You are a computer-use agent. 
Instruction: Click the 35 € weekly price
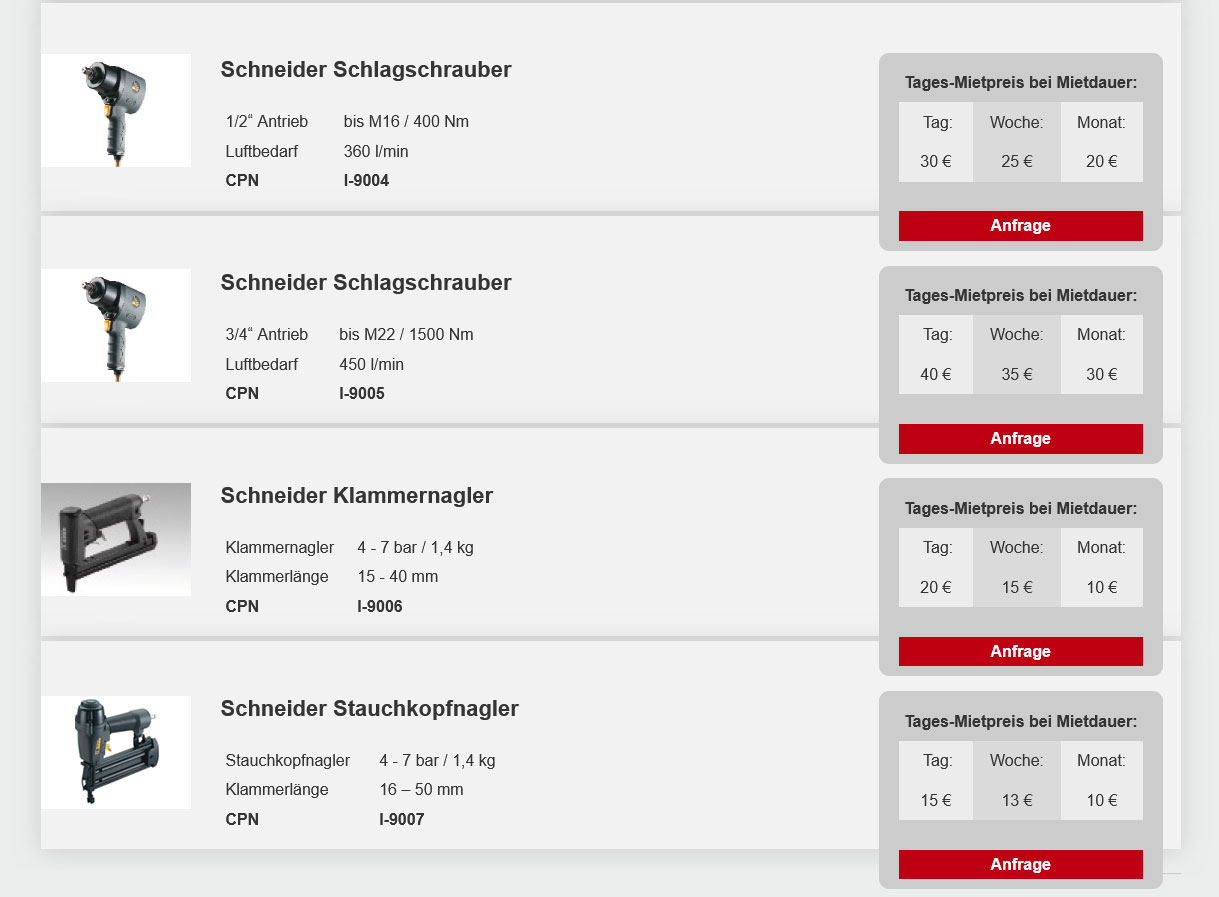tap(1016, 374)
